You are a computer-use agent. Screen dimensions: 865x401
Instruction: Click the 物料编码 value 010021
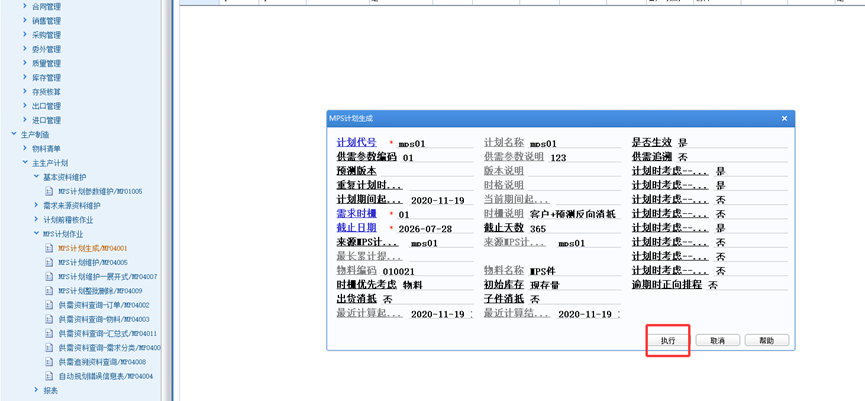398,271
